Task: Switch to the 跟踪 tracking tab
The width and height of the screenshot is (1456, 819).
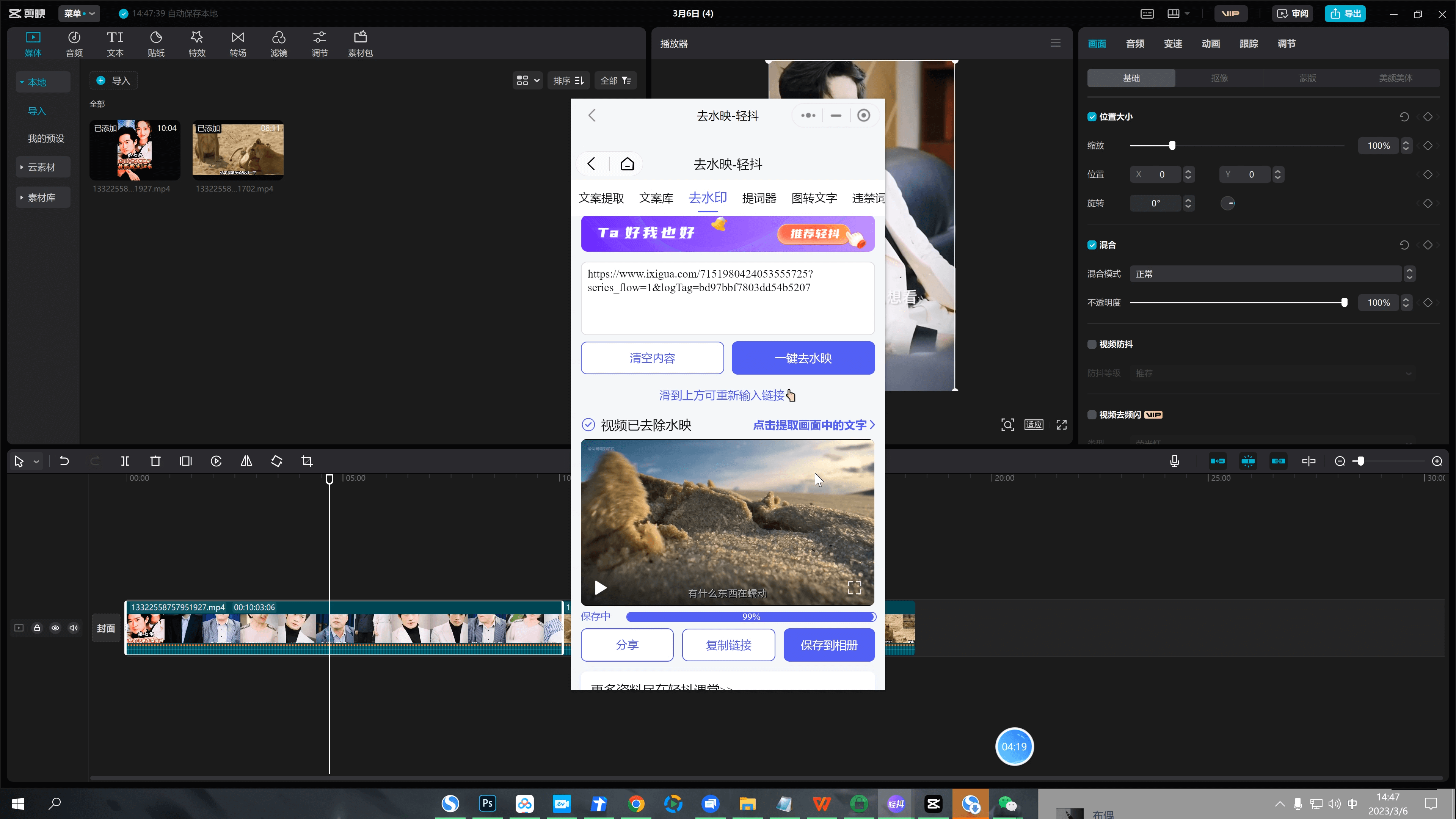Action: coord(1249,44)
